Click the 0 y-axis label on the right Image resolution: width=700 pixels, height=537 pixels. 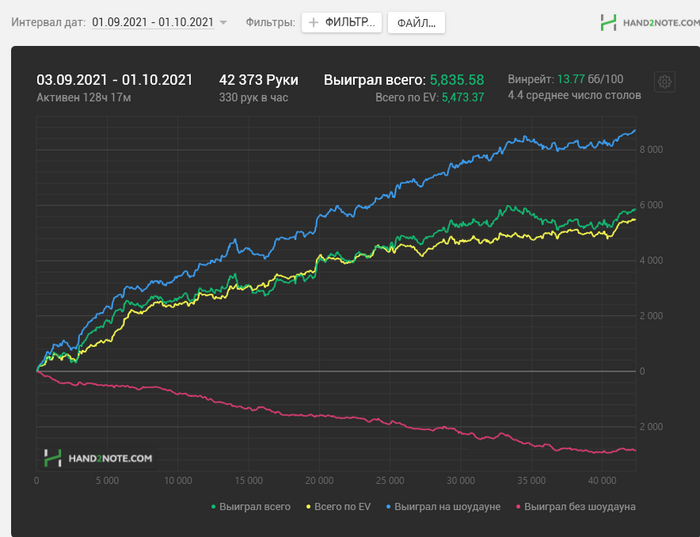pos(642,371)
